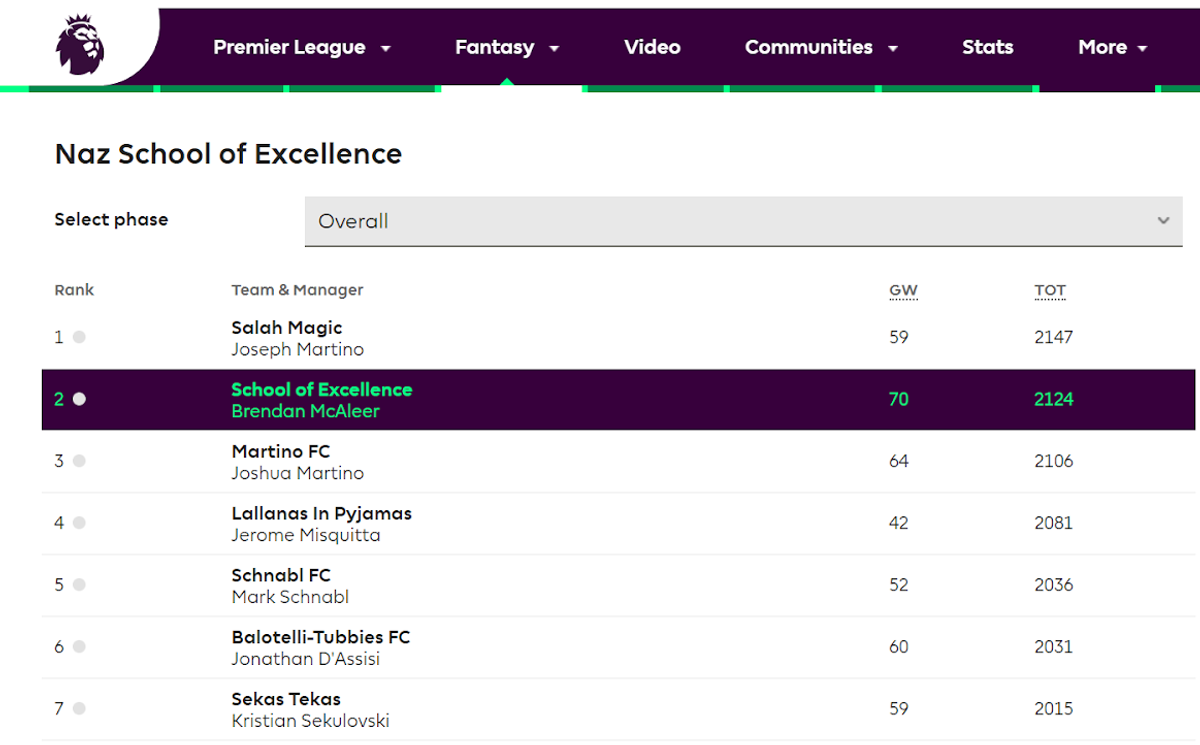Screen dimensions: 1200x745
Task: Click total score 2124 for School of Excellence
Action: point(1054,399)
